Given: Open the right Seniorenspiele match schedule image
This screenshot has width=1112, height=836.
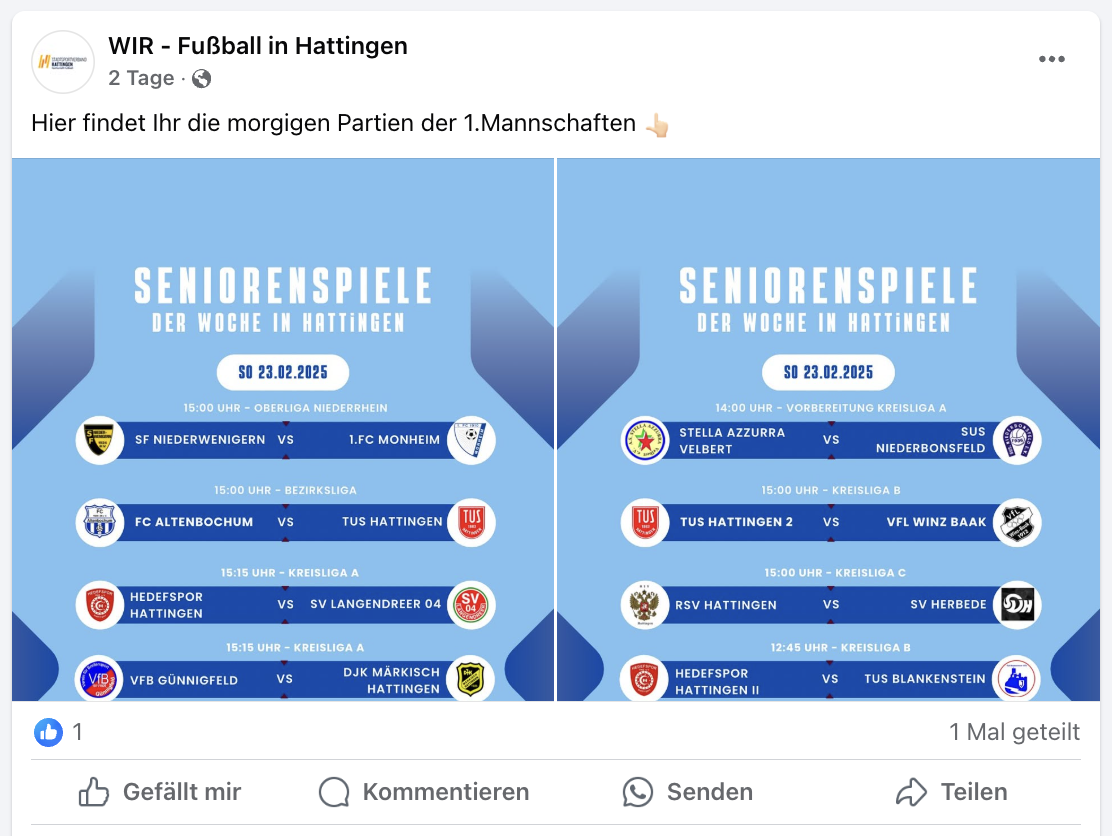Looking at the screenshot, I should click(828, 429).
